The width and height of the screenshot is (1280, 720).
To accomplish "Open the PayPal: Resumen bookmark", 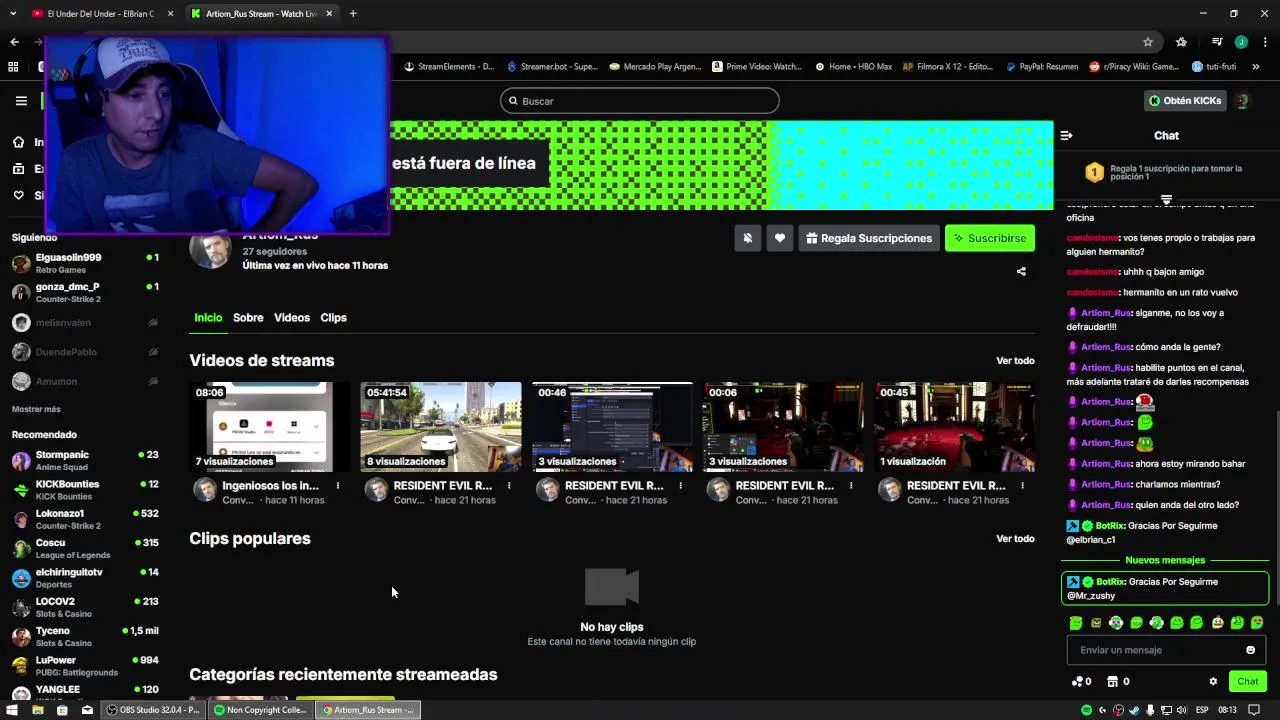I will (1040, 67).
